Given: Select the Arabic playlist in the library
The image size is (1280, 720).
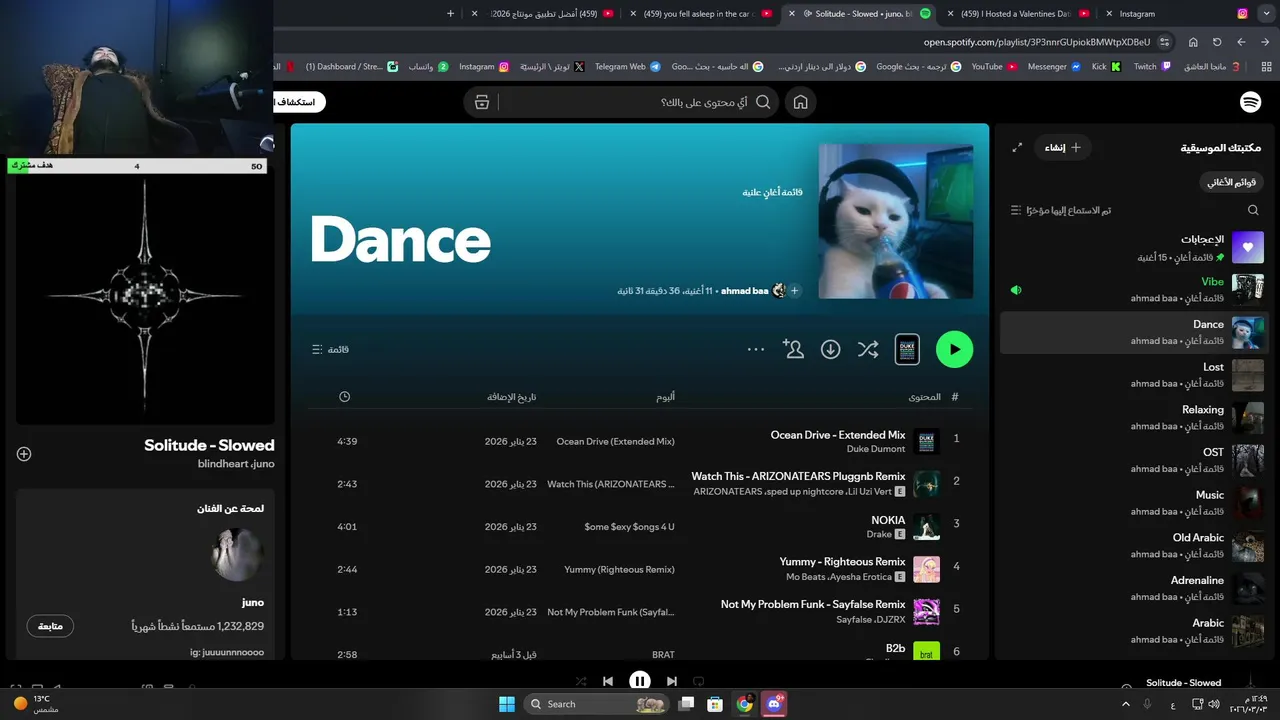Looking at the screenshot, I should point(1135,631).
